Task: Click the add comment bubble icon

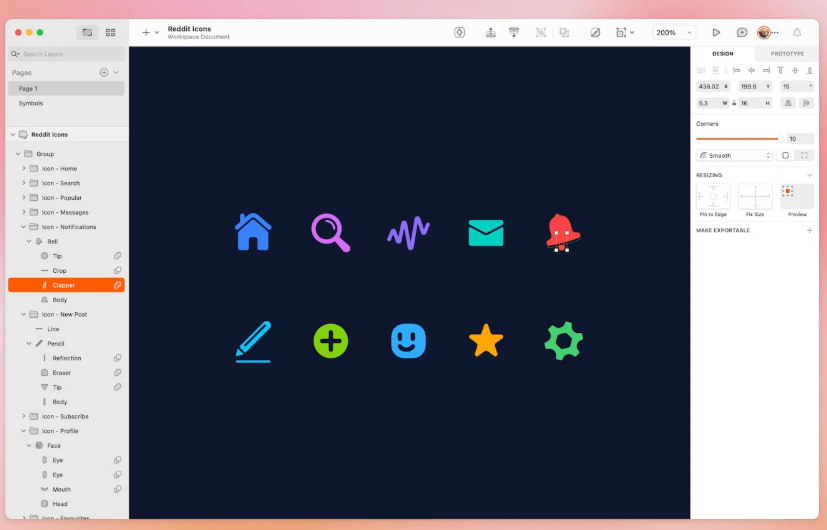Action: pyautogui.click(x=742, y=33)
